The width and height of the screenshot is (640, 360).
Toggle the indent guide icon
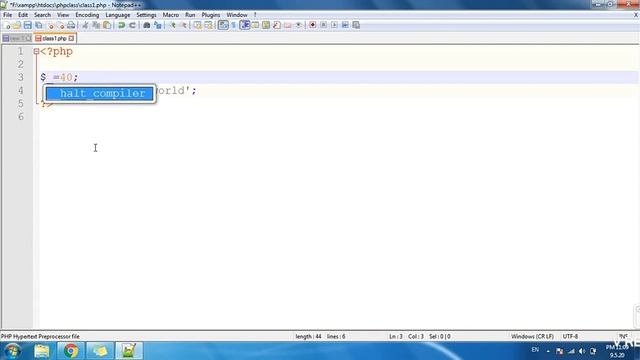(244, 25)
